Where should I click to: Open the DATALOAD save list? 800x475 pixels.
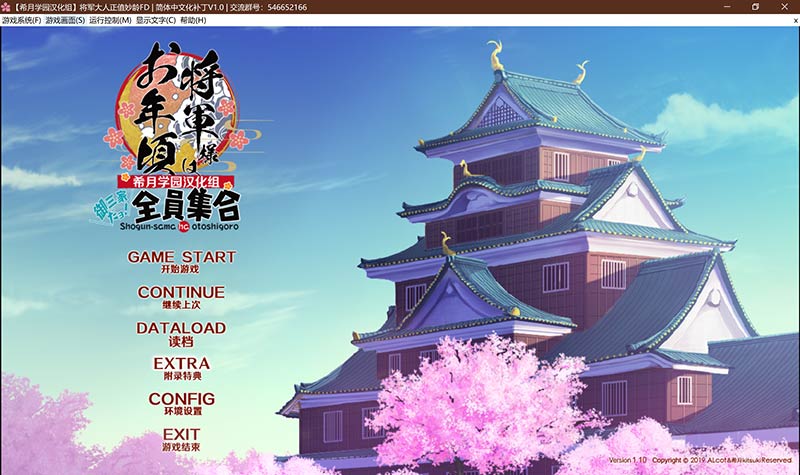[x=181, y=331]
